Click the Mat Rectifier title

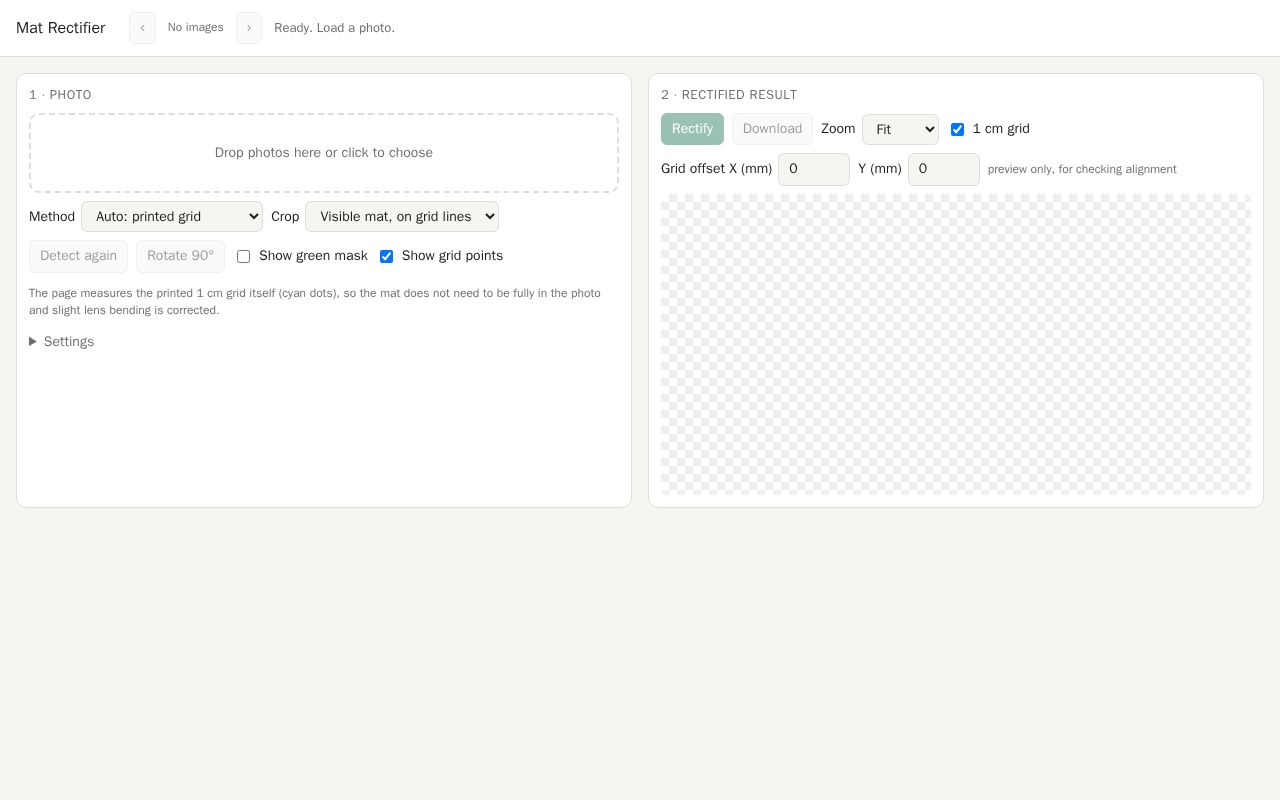pos(61,28)
